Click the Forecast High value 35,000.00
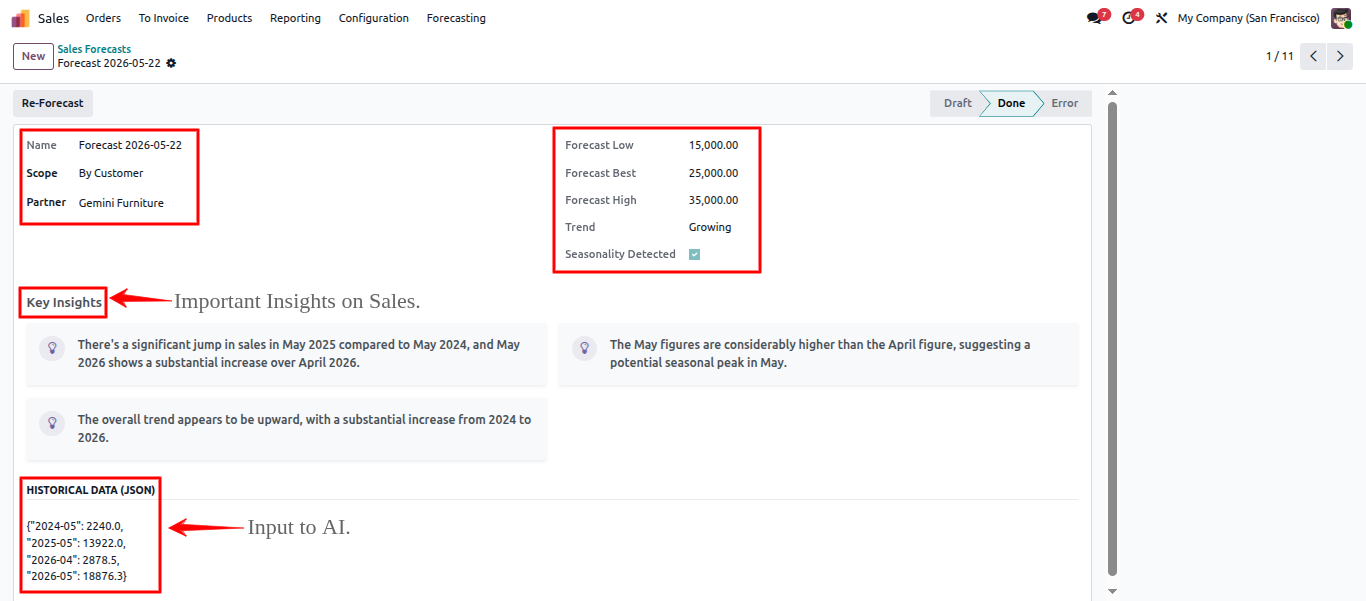Screen dimensions: 1366x601 click(x=714, y=200)
